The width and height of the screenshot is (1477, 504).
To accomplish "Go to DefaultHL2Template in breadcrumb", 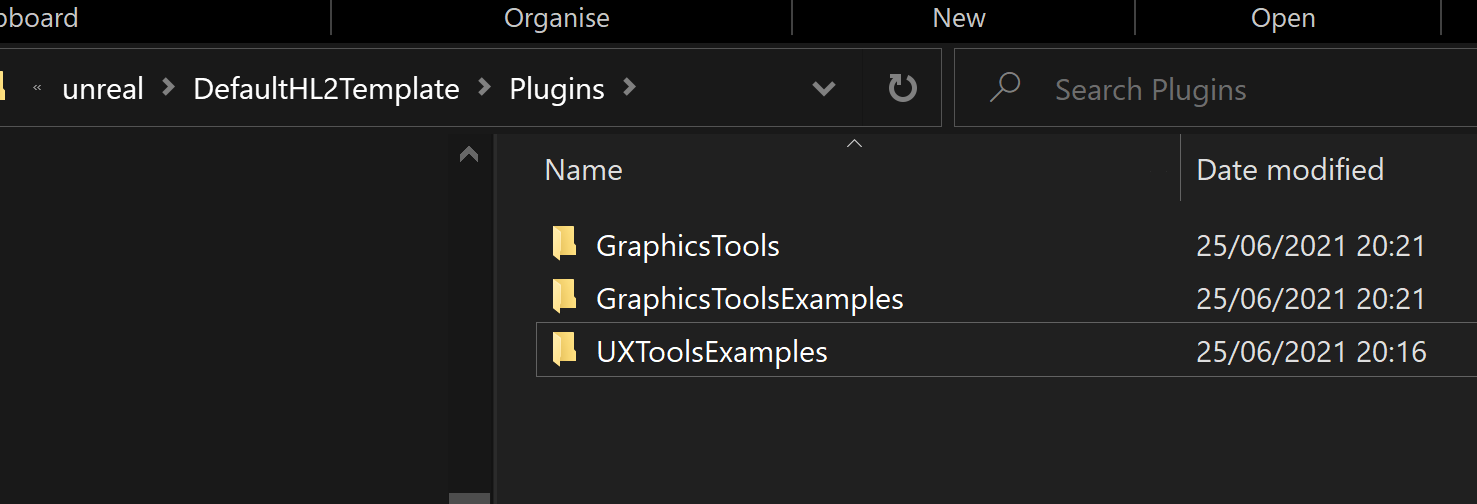I will [x=326, y=89].
